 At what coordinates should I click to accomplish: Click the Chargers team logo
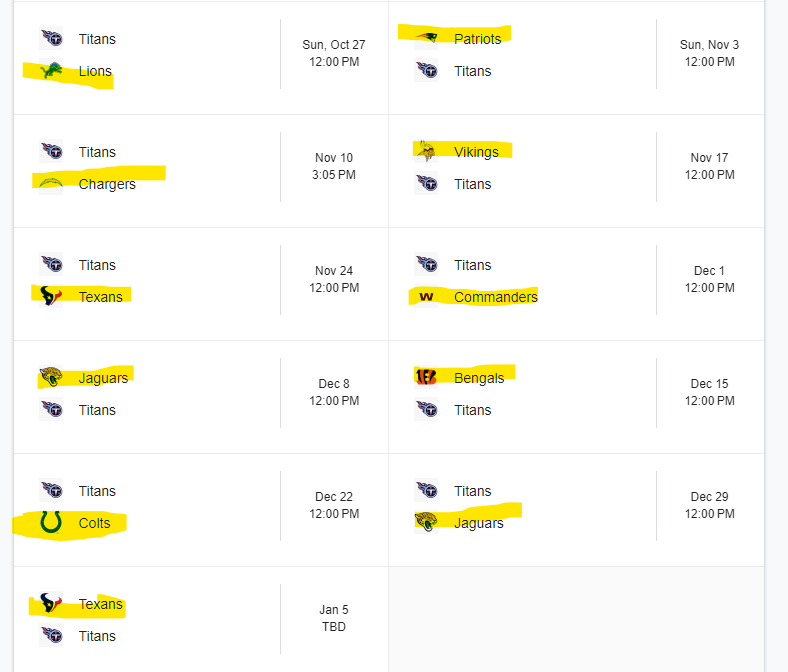click(51, 184)
